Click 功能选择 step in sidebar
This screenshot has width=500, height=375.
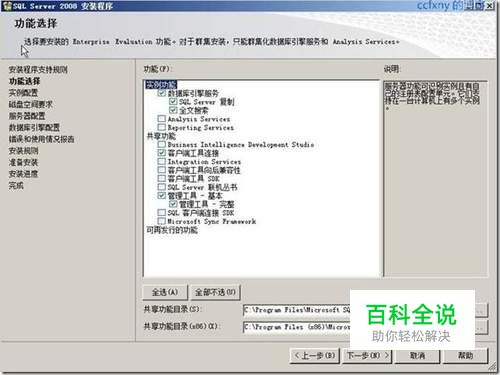click(25, 81)
